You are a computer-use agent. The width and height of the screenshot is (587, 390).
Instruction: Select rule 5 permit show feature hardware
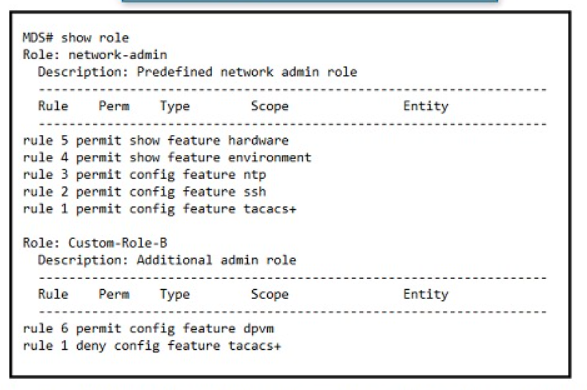coord(156,140)
